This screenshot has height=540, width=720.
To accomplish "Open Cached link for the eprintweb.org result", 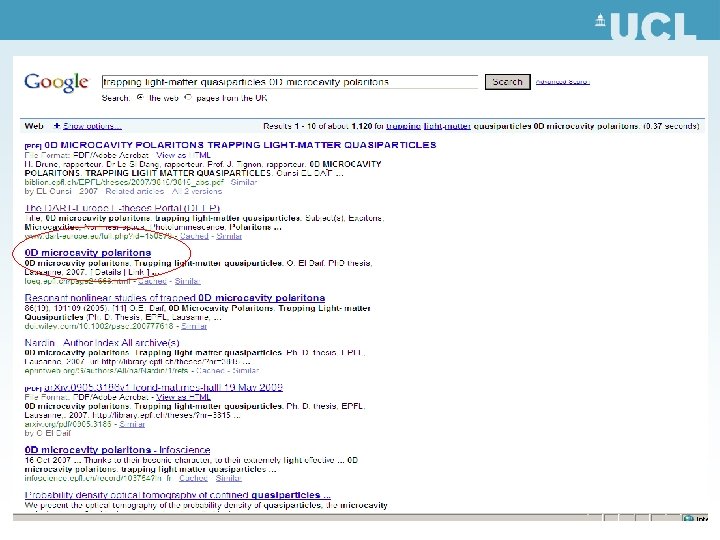I will (210, 370).
